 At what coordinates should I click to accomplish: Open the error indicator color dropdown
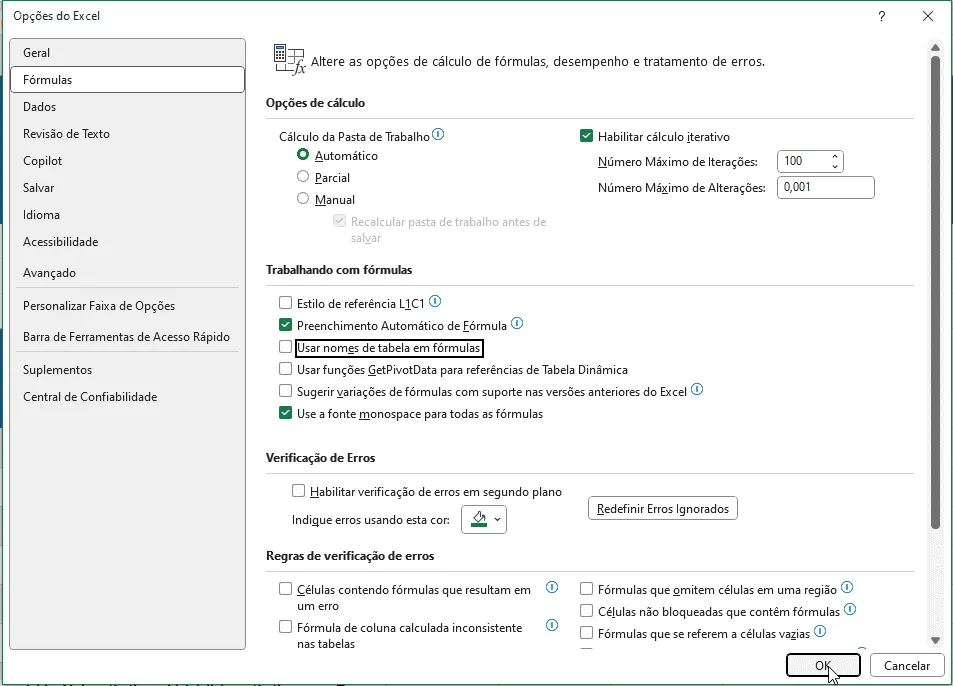click(x=484, y=520)
